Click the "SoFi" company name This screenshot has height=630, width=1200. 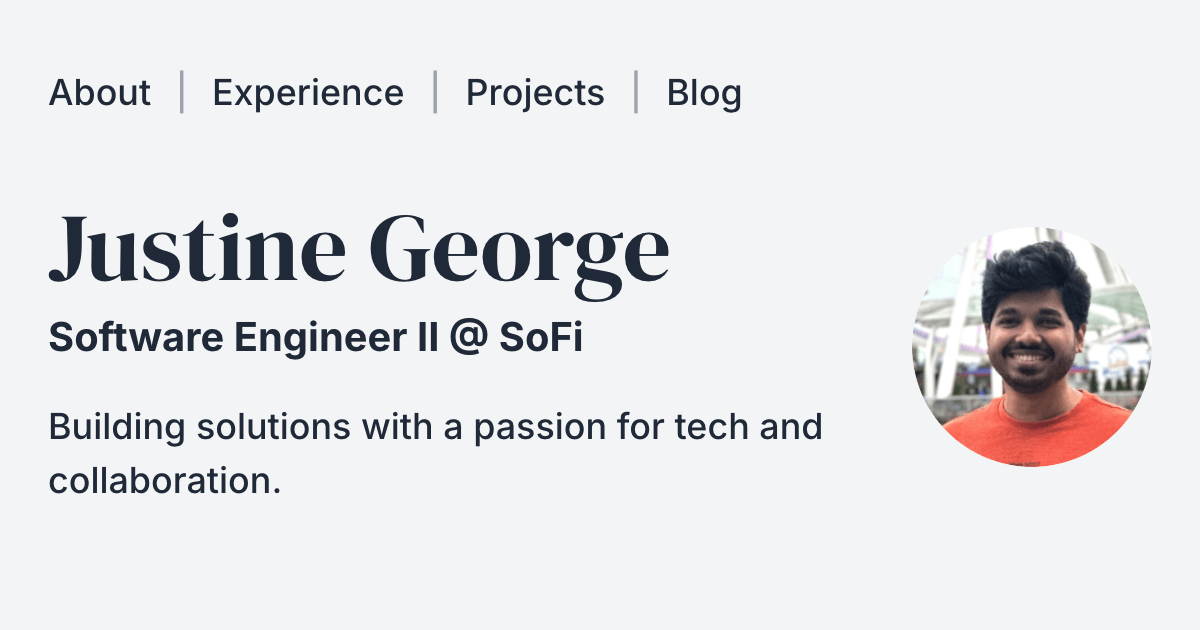tap(541, 339)
